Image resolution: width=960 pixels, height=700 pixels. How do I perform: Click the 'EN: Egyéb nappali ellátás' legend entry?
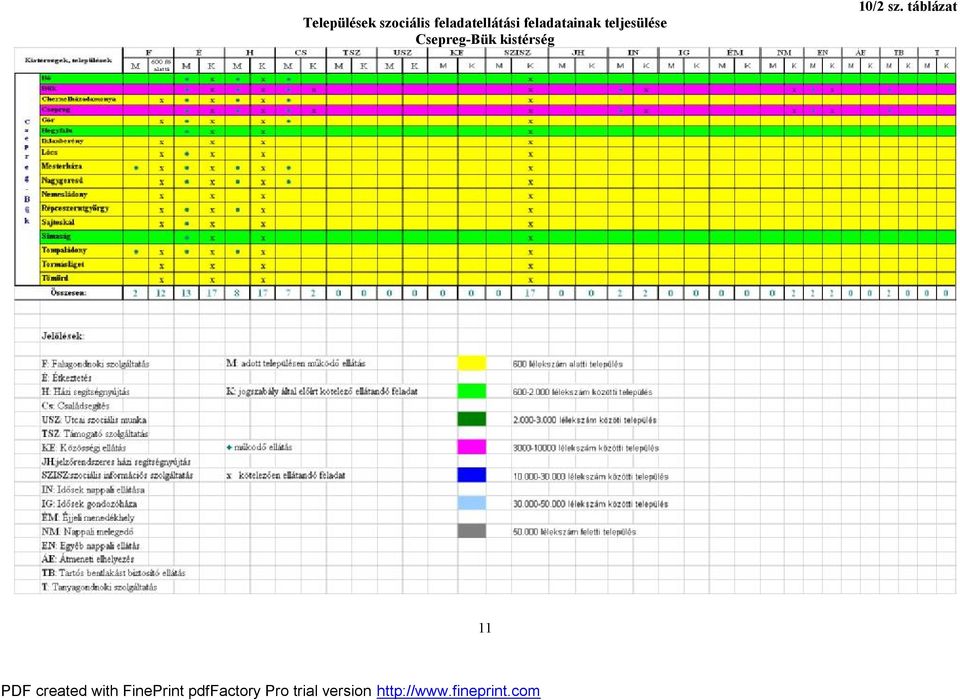tap(90, 546)
